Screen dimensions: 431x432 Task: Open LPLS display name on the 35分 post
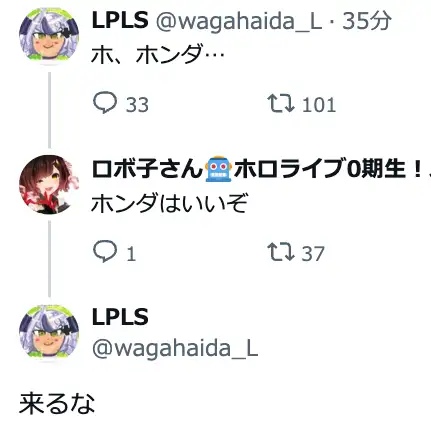tap(120, 20)
